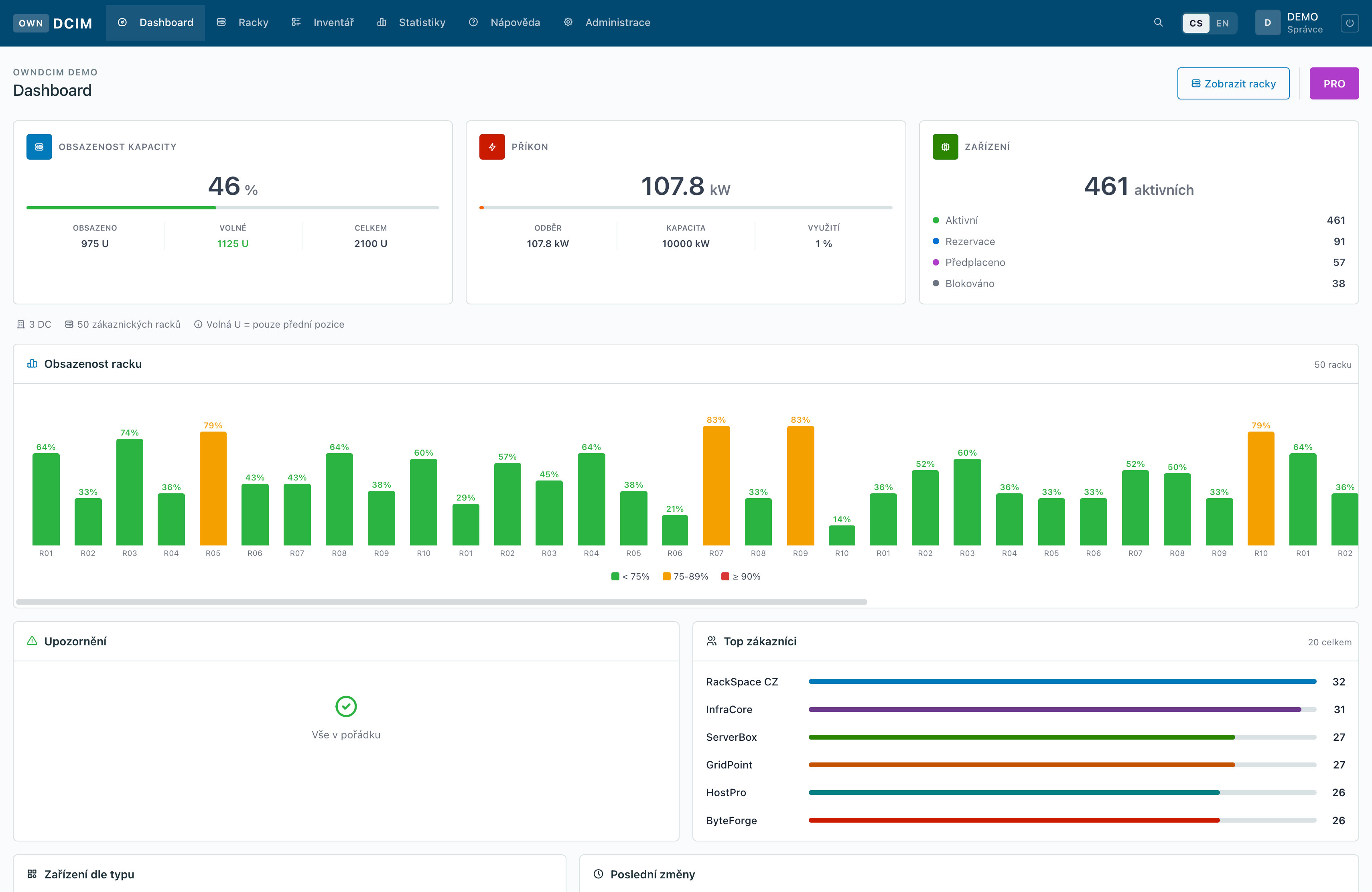Click the GridPoint customer name
This screenshot has width=1372, height=892.
[729, 764]
